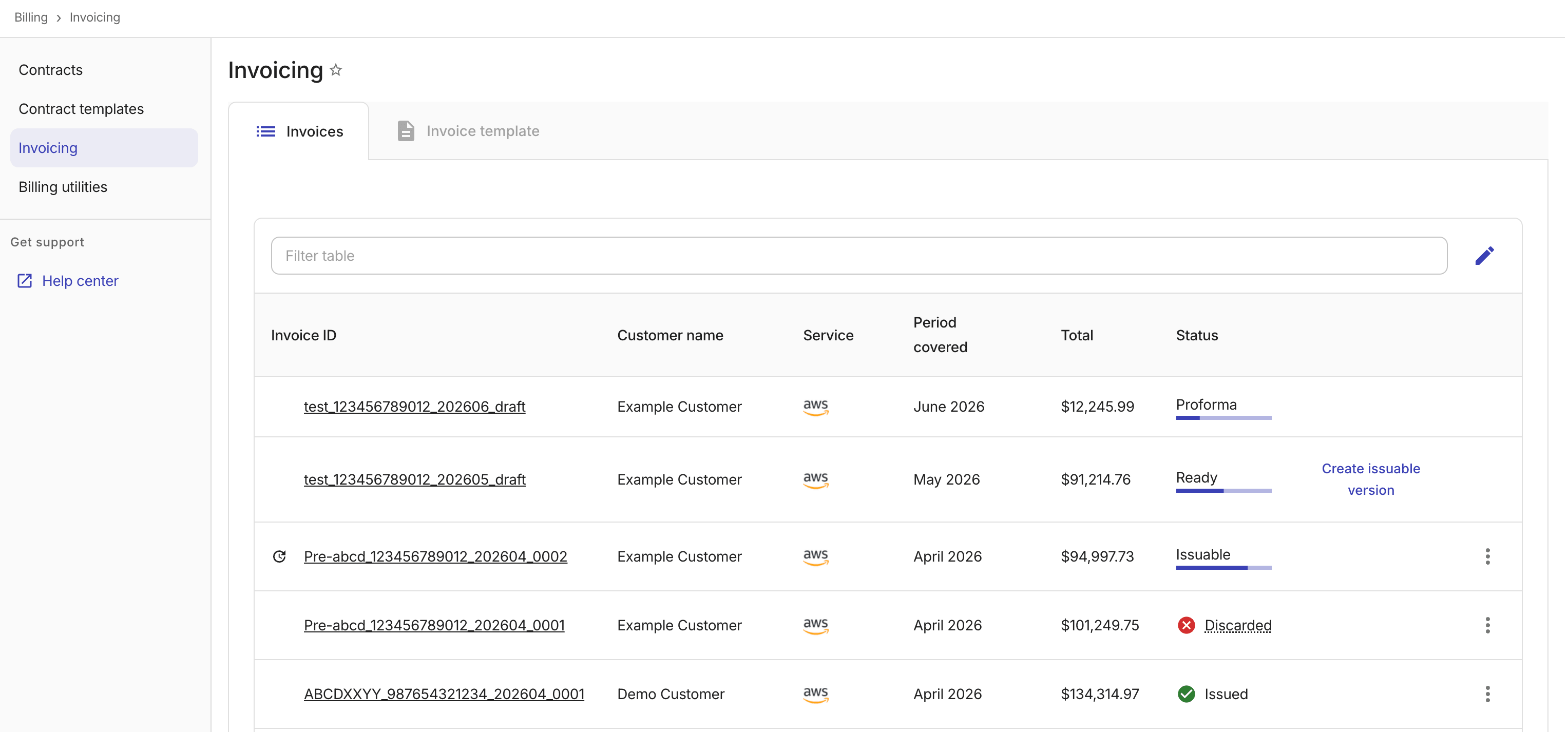Viewport: 1568px width, 732px height.
Task: Favorite the Invoicing page with the star icon
Action: coord(335,70)
